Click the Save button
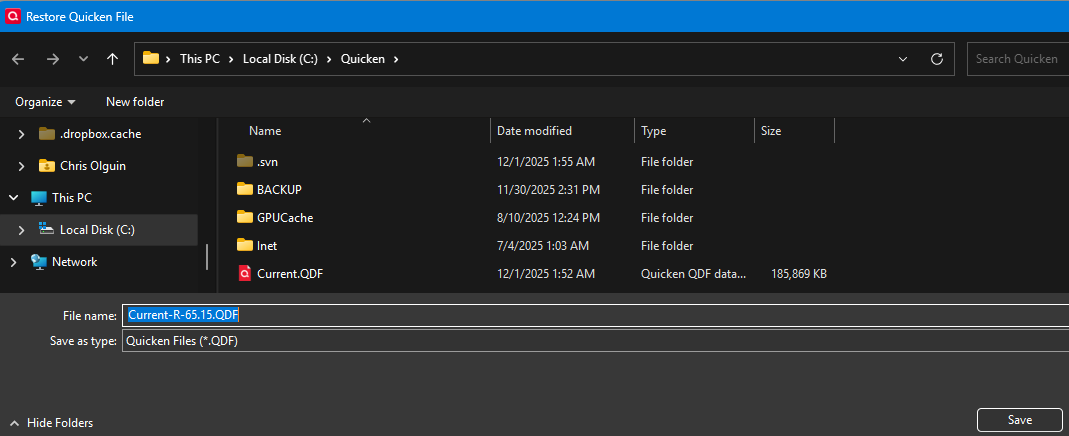Viewport: 1069px width, 436px height. tap(1019, 420)
